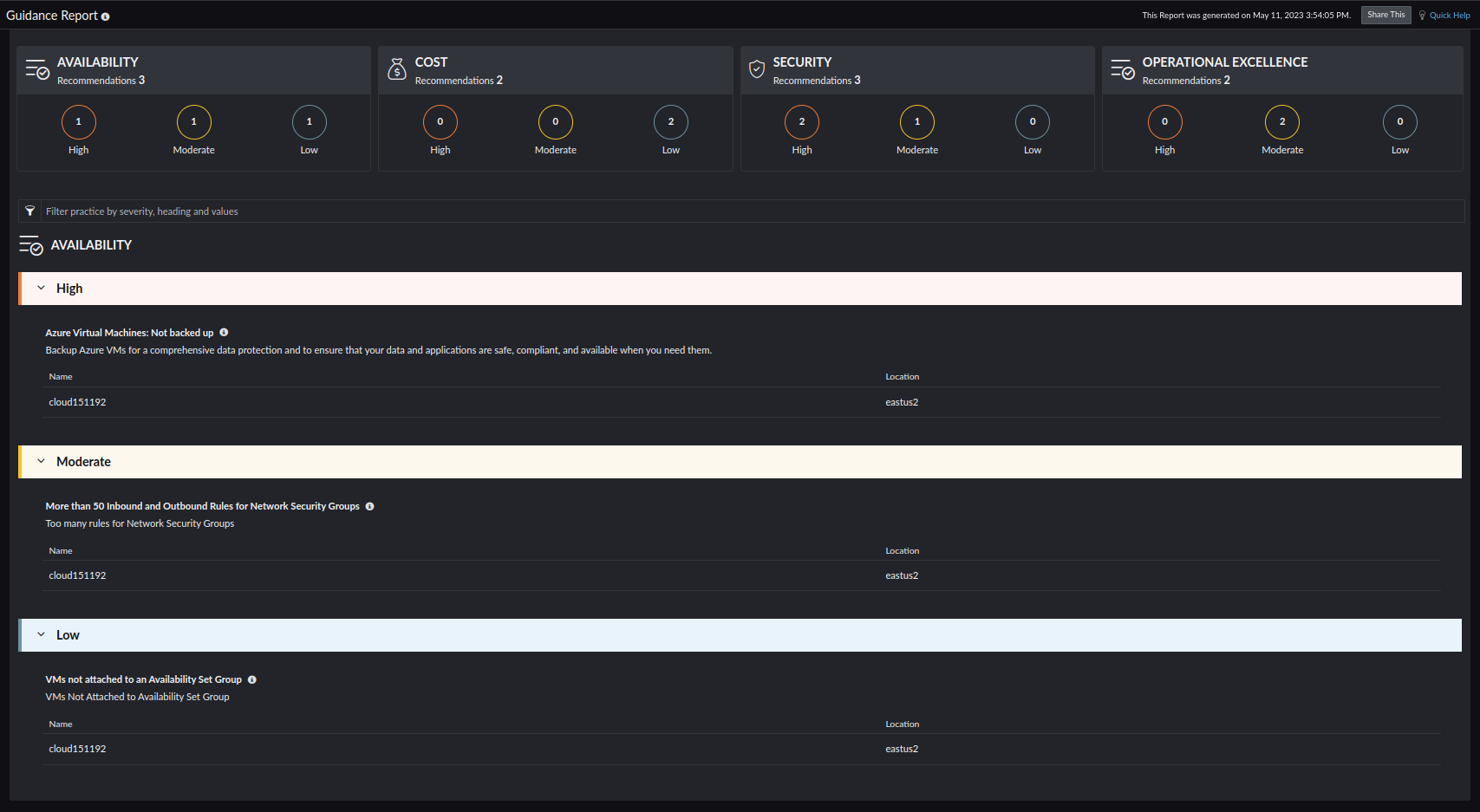Click the info icon next to Network Security Groups rule
The width and height of the screenshot is (1480, 812).
click(x=370, y=506)
